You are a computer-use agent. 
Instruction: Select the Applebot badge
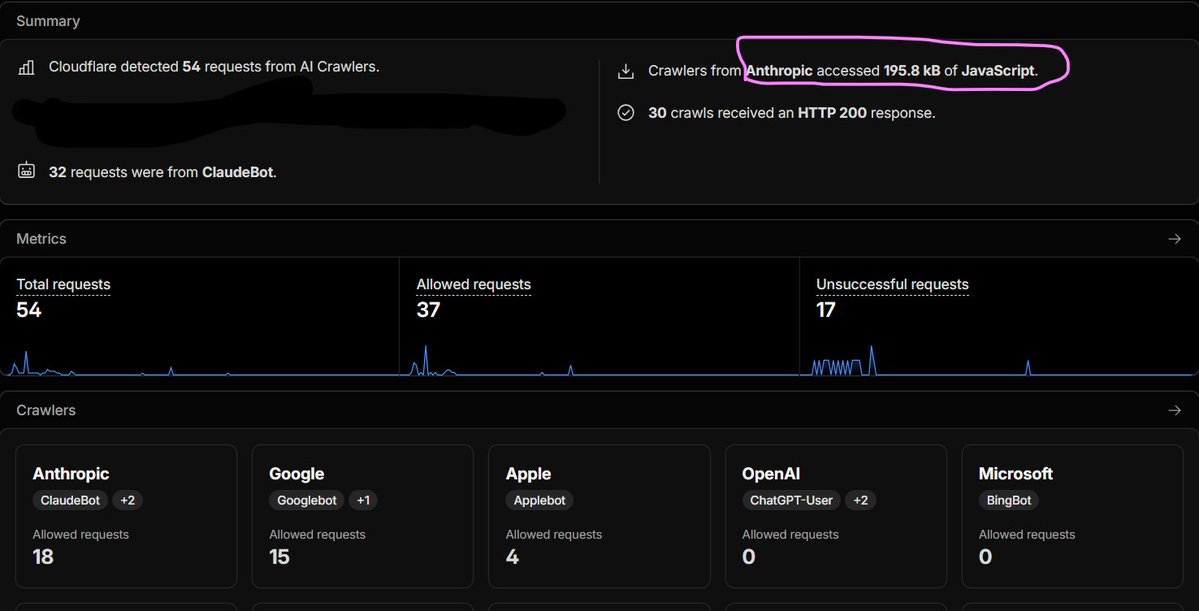click(539, 500)
